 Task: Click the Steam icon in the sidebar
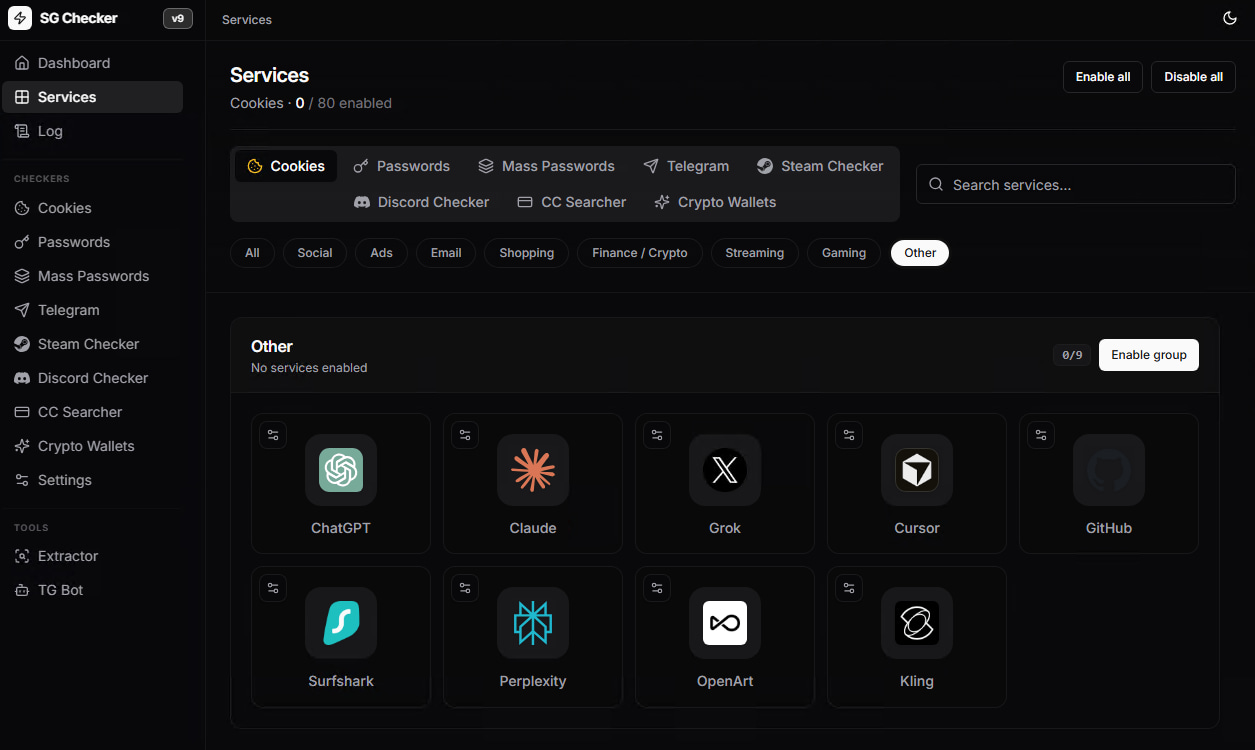[22, 344]
